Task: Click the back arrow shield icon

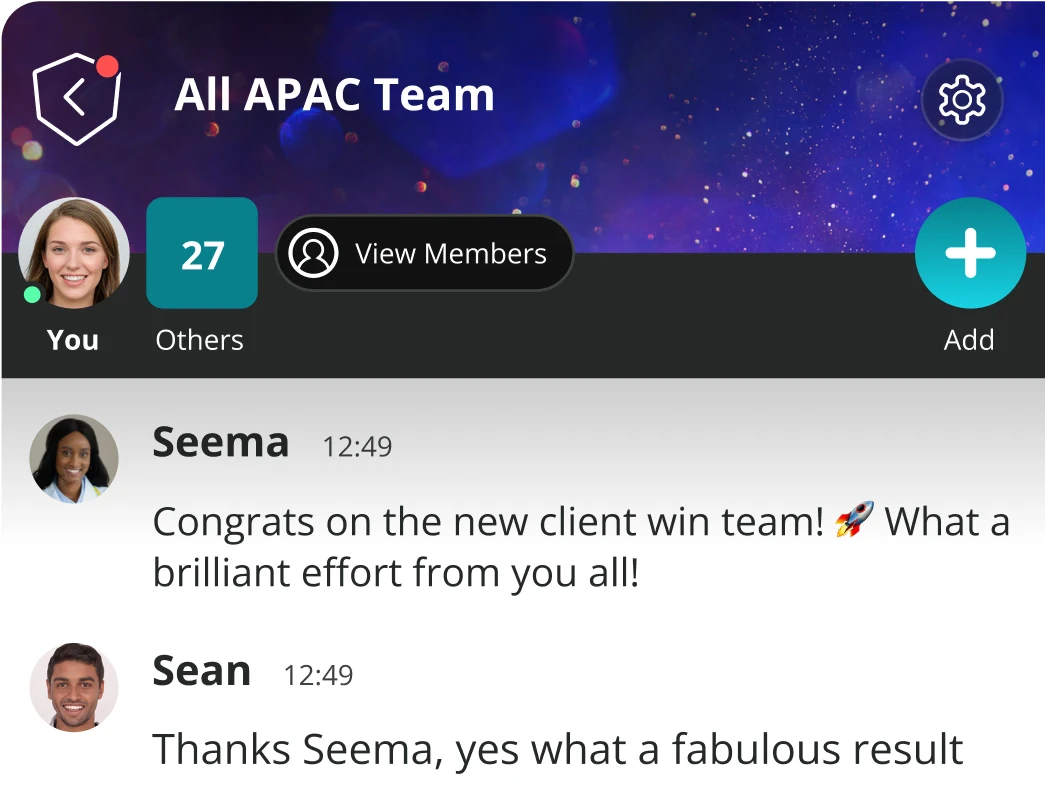Action: click(x=75, y=98)
